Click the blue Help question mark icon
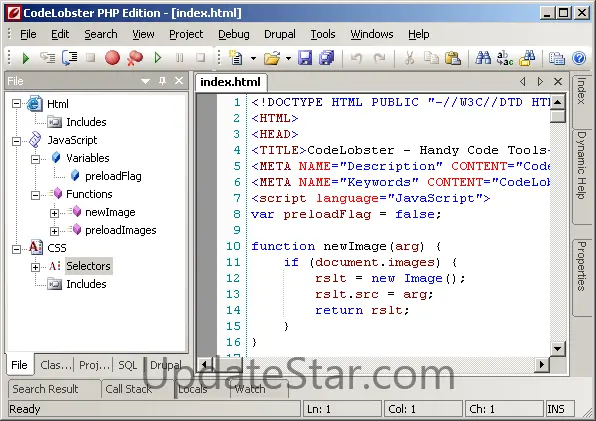Image resolution: width=596 pixels, height=421 pixels. [579, 58]
